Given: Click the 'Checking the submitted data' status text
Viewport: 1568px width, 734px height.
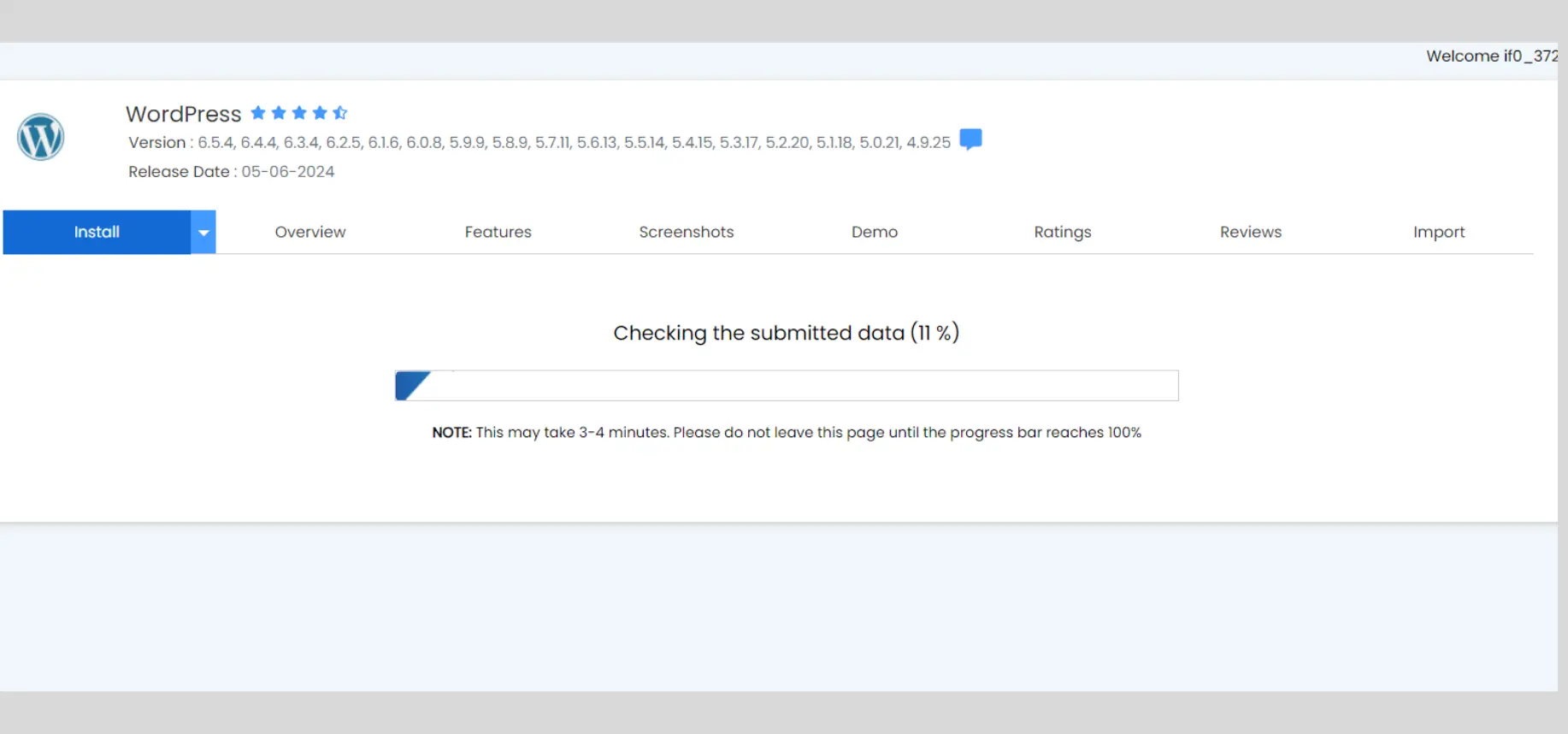Looking at the screenshot, I should pos(787,333).
